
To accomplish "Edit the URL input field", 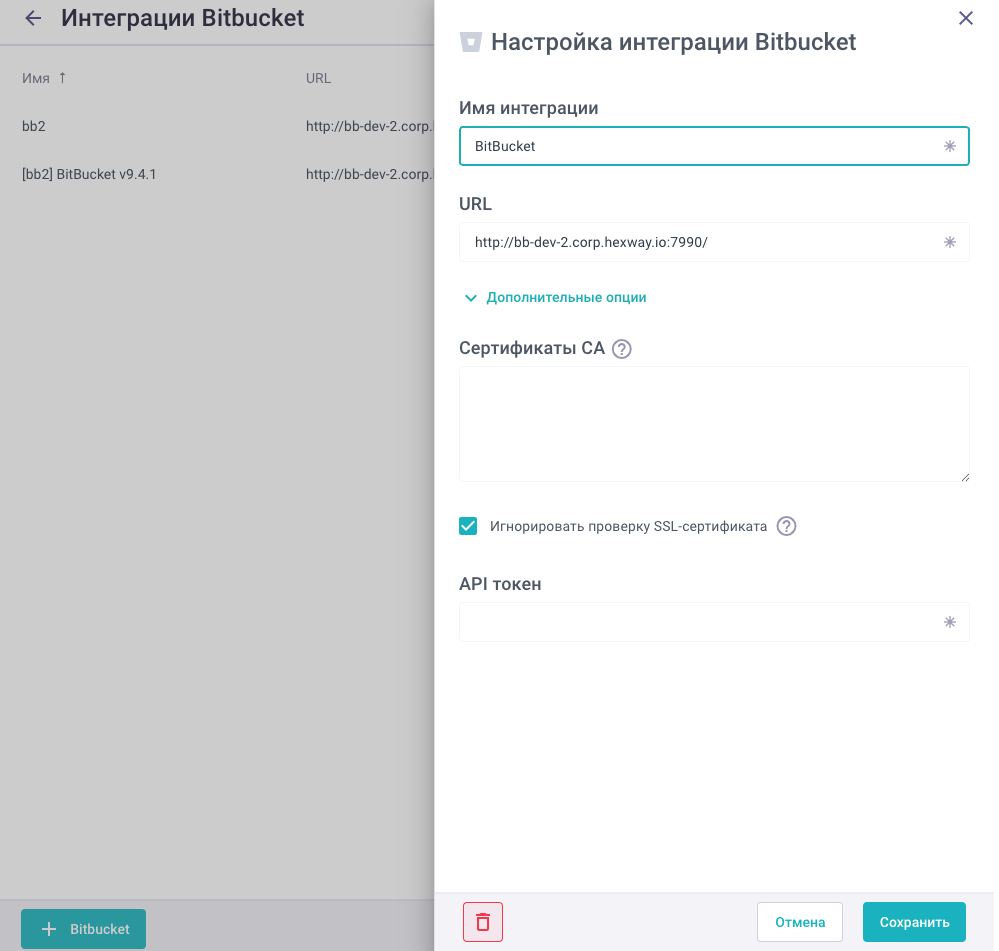I will coord(714,242).
